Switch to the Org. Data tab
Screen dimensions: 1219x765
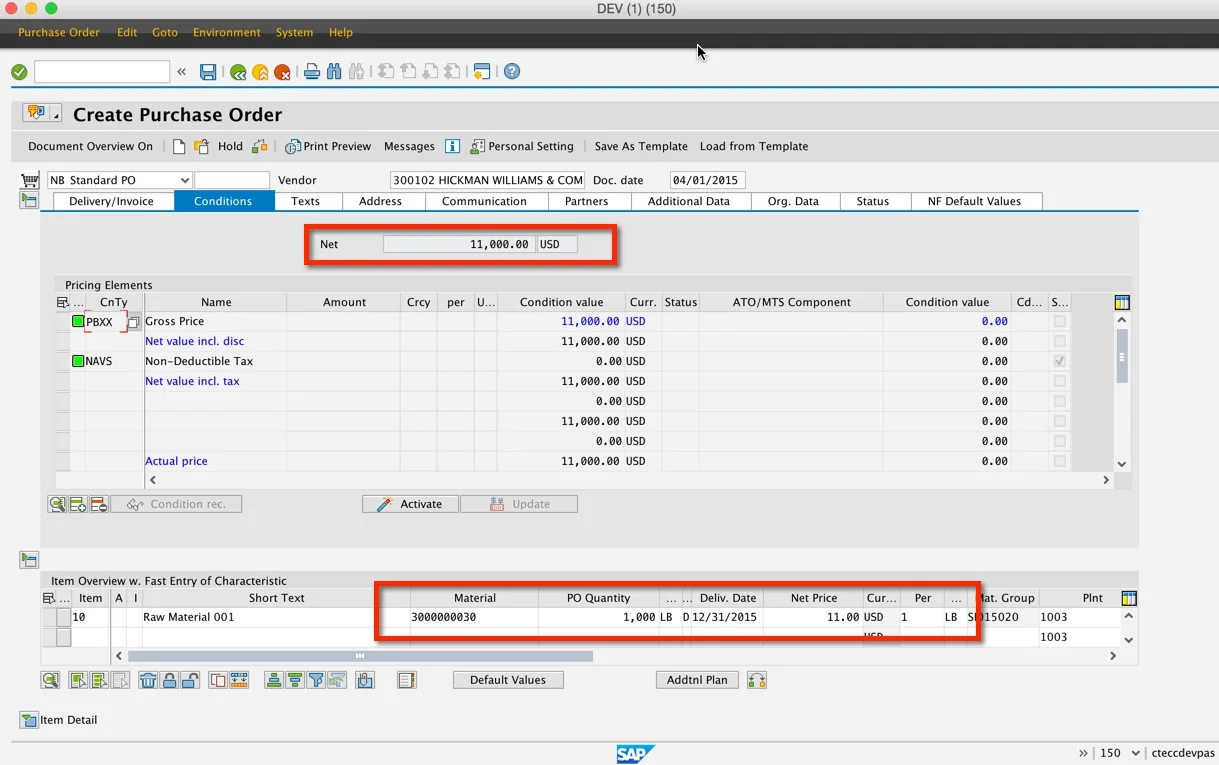coord(793,201)
